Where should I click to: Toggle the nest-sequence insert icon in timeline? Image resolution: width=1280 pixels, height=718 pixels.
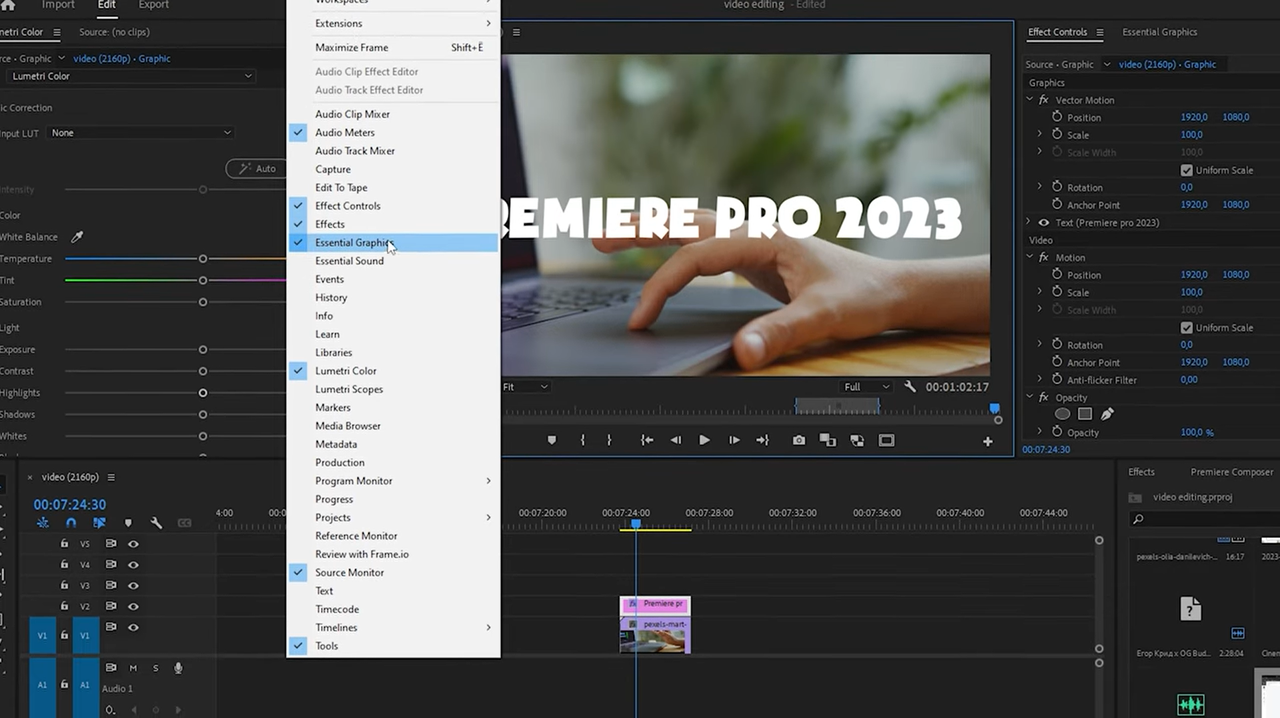click(42, 523)
